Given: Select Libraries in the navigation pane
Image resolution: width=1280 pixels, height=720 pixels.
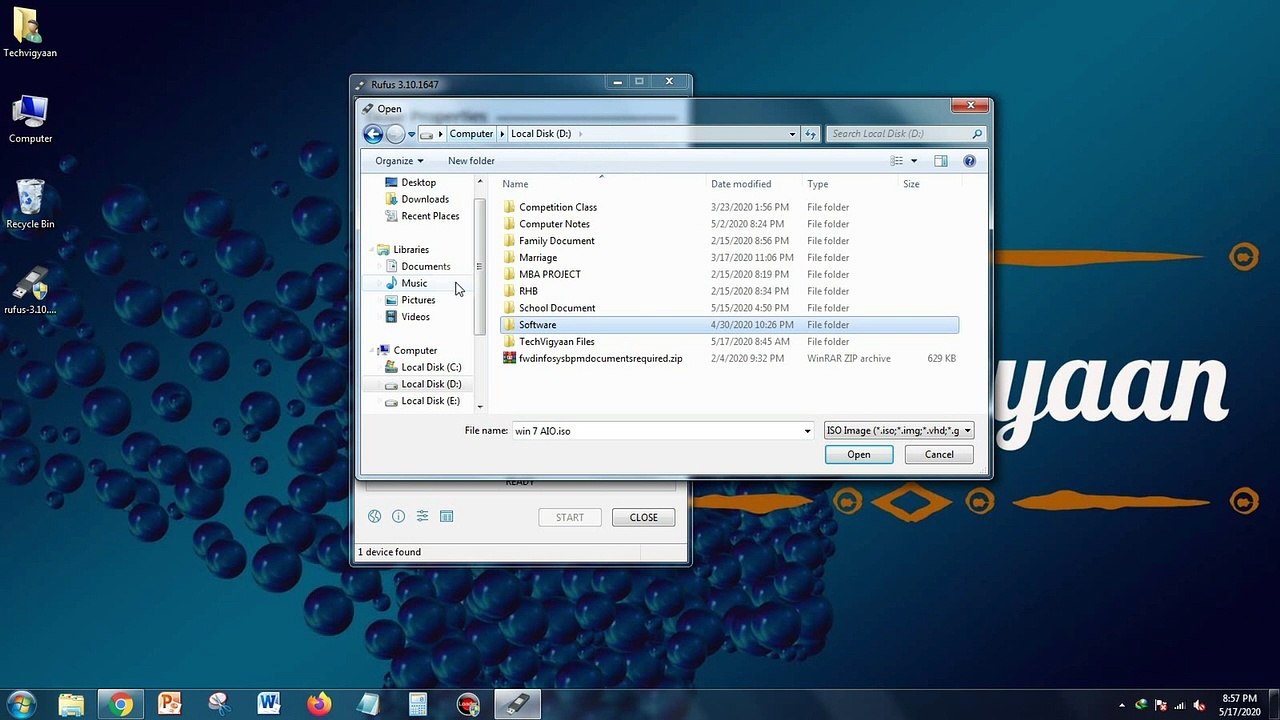Looking at the screenshot, I should (x=411, y=250).
